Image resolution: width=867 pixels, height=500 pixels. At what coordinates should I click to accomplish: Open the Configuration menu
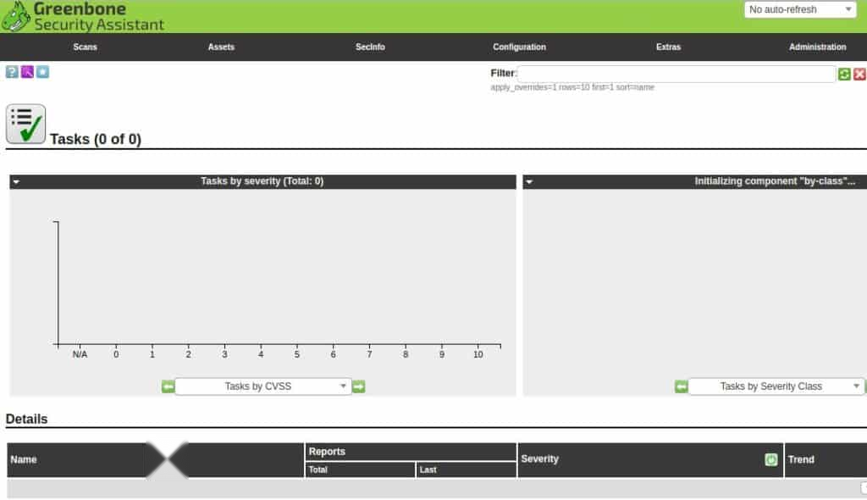click(x=519, y=47)
